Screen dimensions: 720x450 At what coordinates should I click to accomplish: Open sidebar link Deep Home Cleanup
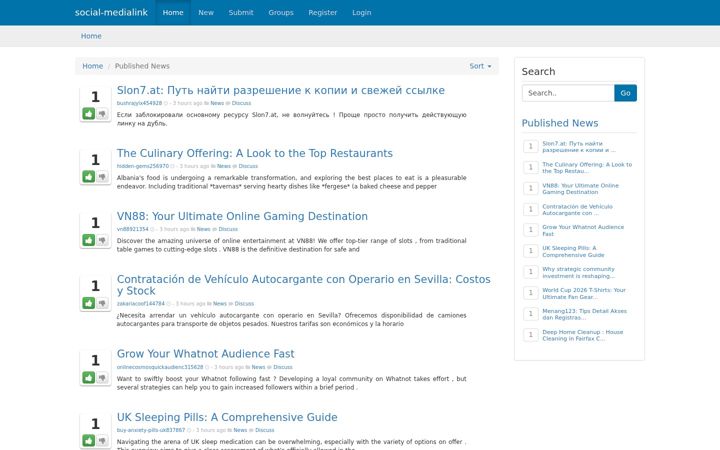pos(583,335)
